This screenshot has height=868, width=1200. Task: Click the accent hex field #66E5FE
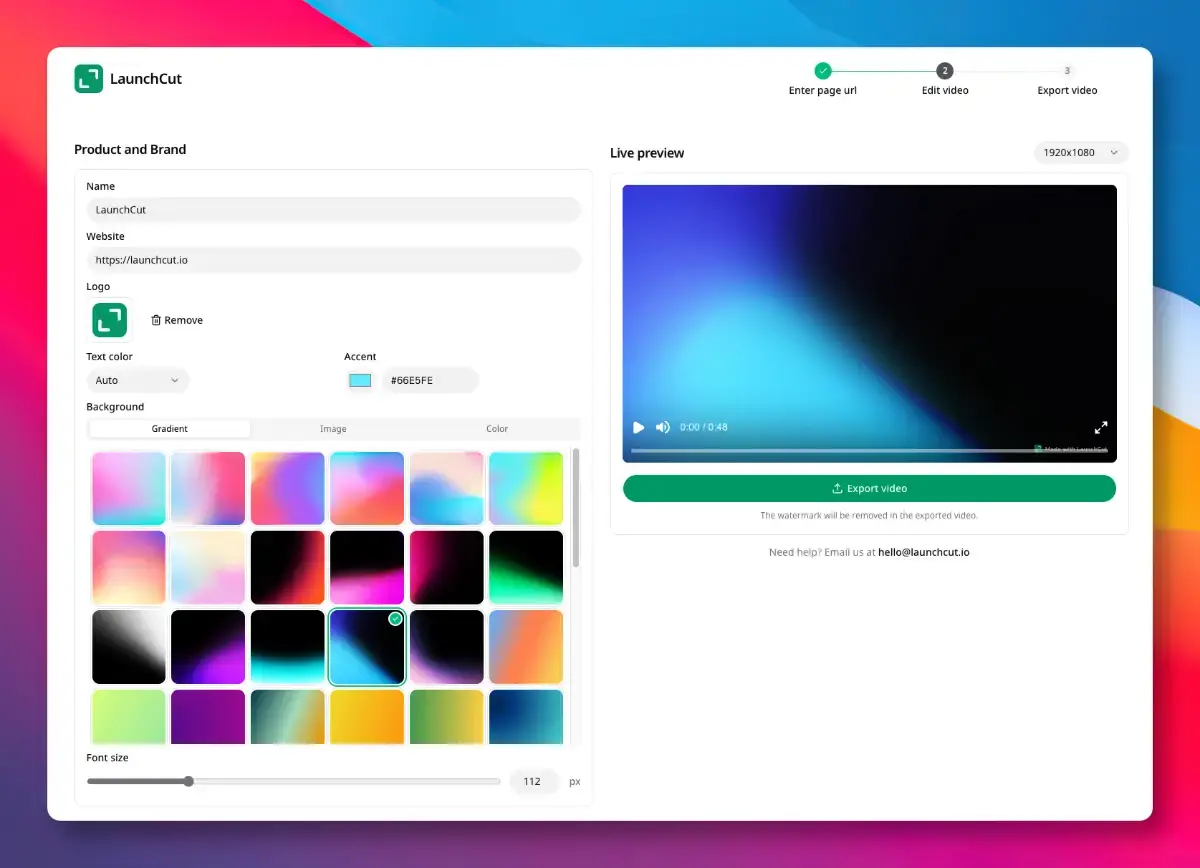[x=430, y=380]
